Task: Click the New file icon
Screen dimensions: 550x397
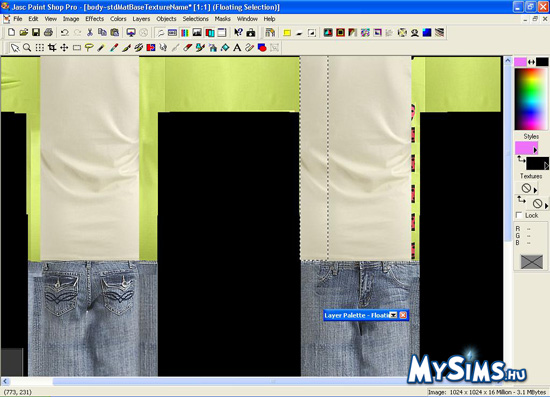Action: pyautogui.click(x=12, y=33)
